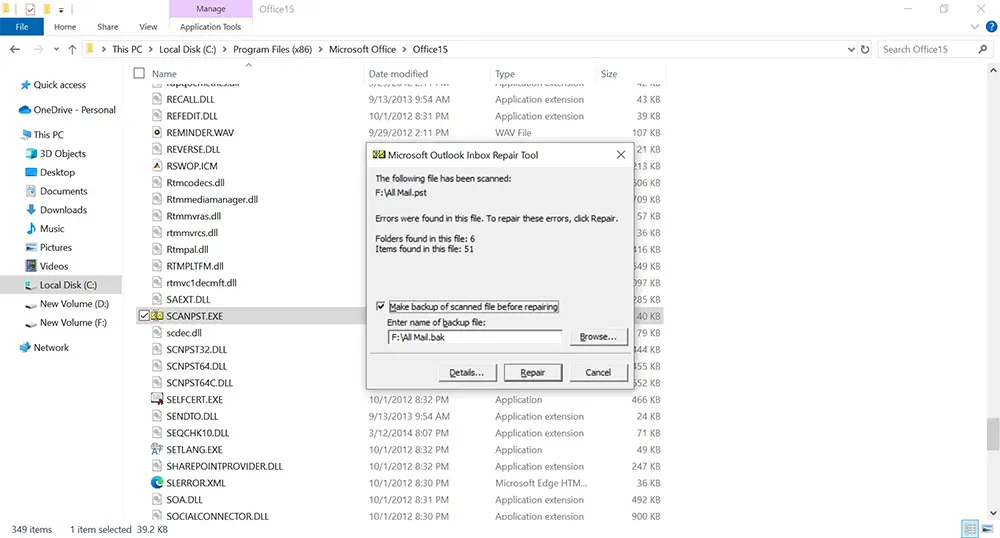Switch to Large icons view layout
Image resolution: width=1000 pixels, height=538 pixels.
point(988,528)
